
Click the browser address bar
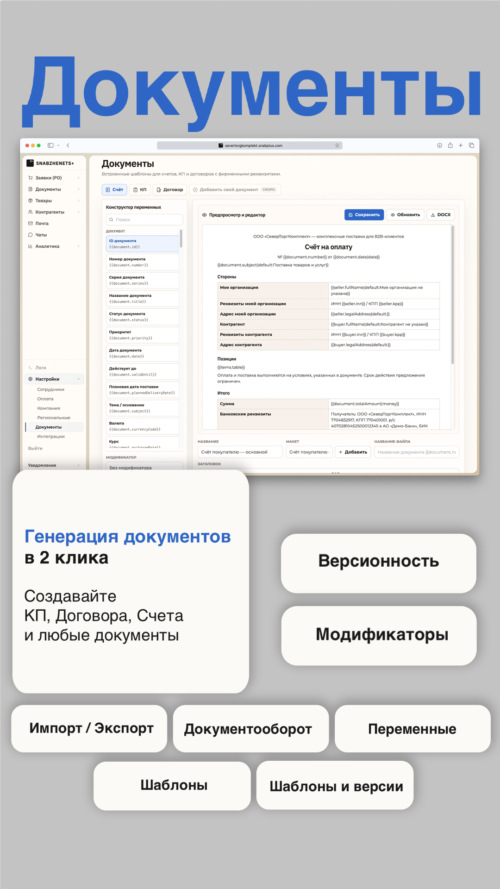pos(249,146)
